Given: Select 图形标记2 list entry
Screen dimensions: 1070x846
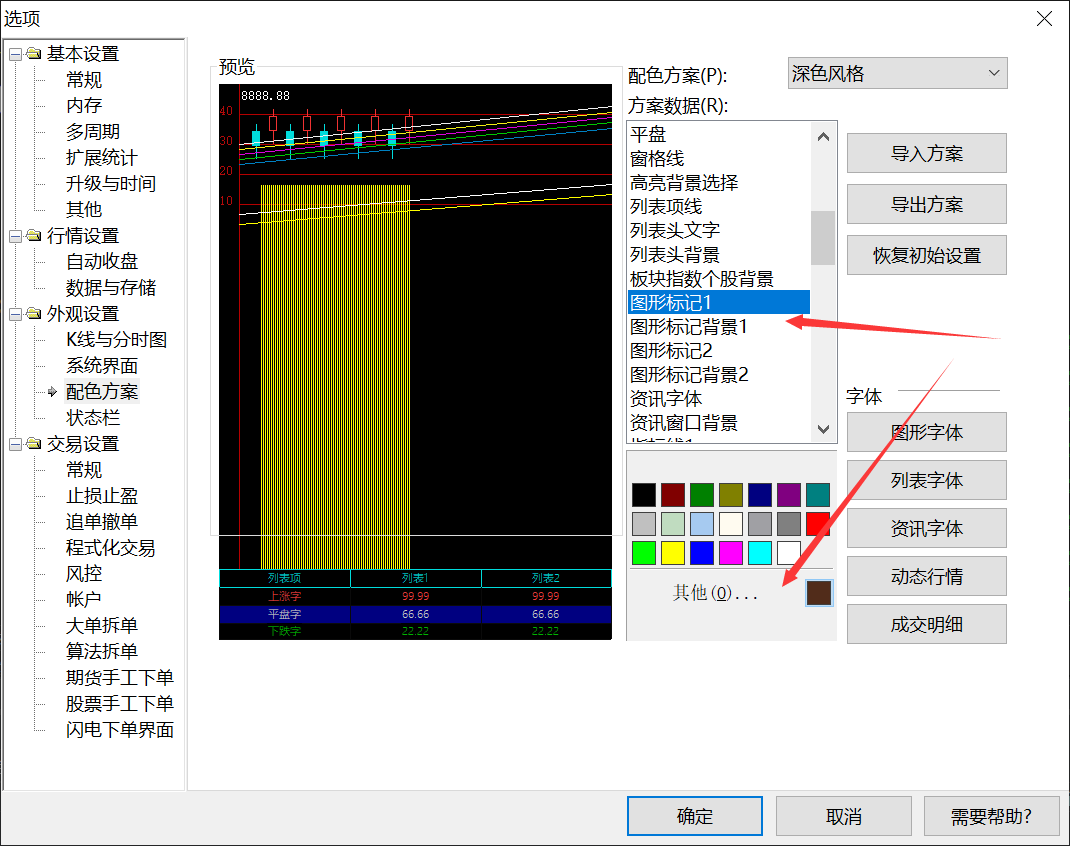Looking at the screenshot, I should tap(719, 351).
